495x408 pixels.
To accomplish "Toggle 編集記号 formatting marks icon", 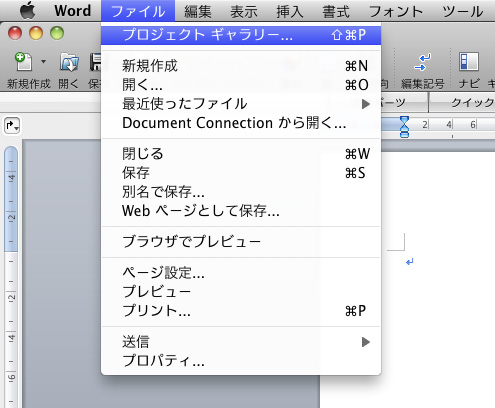I will point(423,62).
